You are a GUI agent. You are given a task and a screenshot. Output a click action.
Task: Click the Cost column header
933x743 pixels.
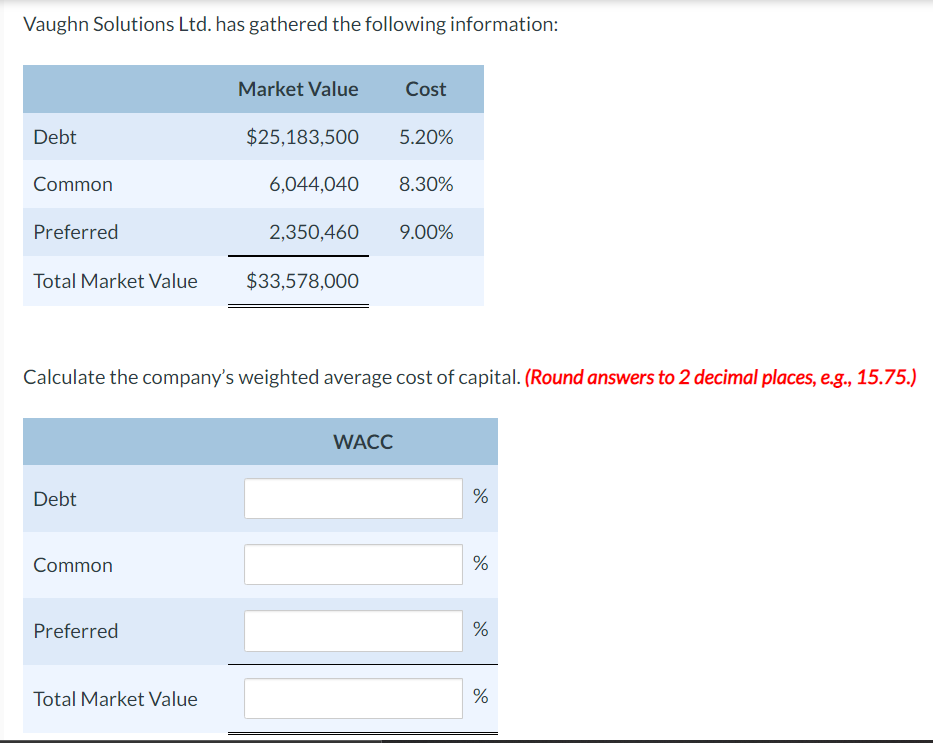425,89
